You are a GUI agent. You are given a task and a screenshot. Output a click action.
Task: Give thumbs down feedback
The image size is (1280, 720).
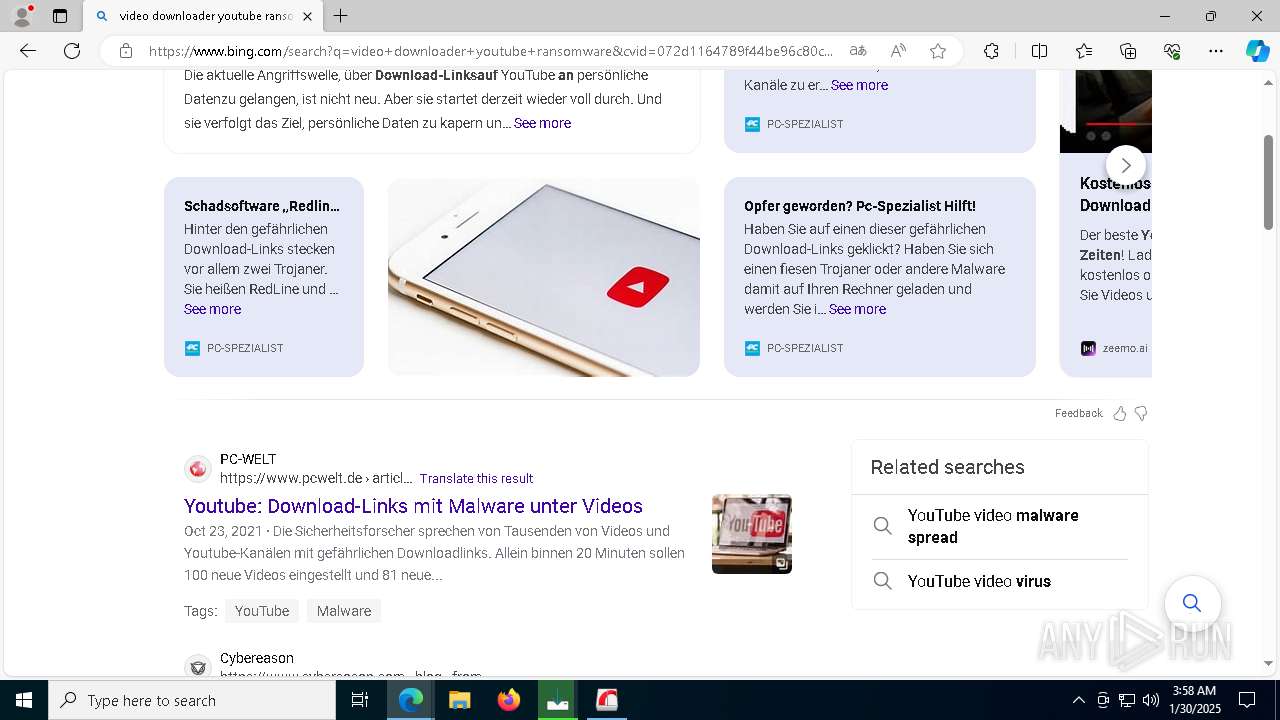[x=1141, y=413]
